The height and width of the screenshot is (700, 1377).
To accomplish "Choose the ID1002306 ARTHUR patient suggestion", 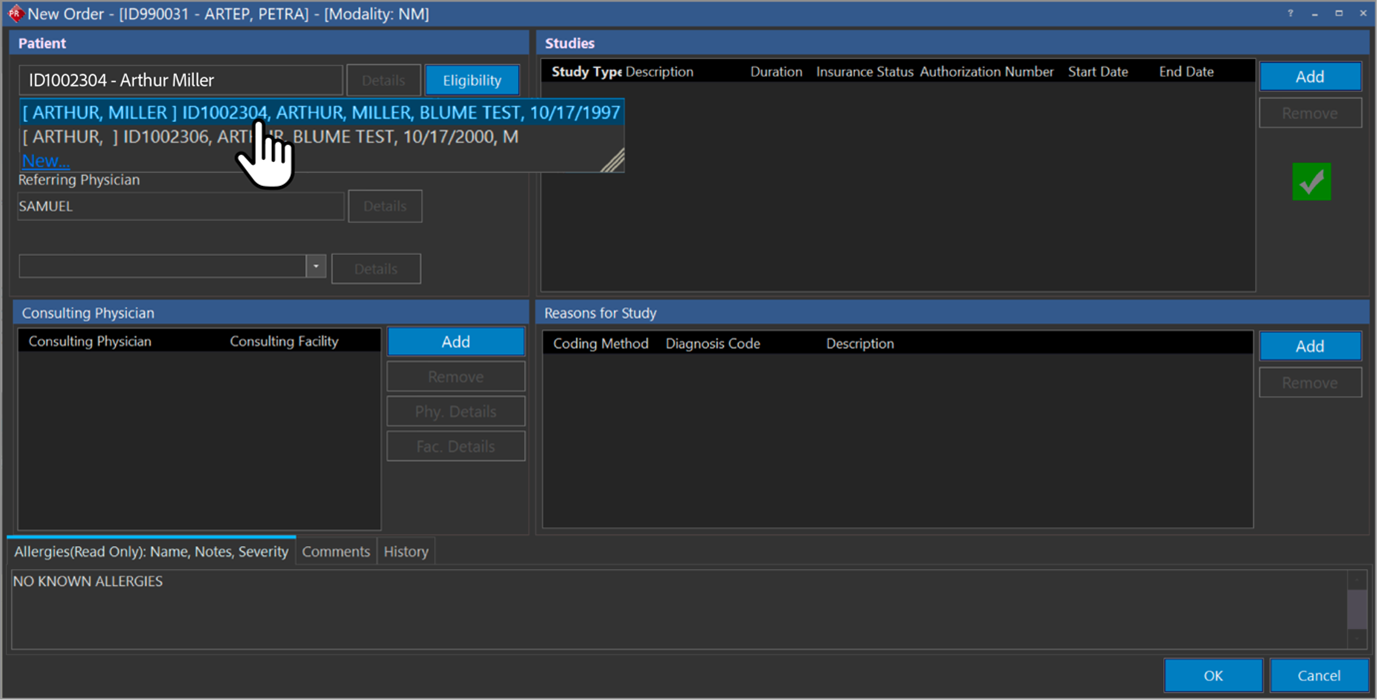I will [x=270, y=137].
